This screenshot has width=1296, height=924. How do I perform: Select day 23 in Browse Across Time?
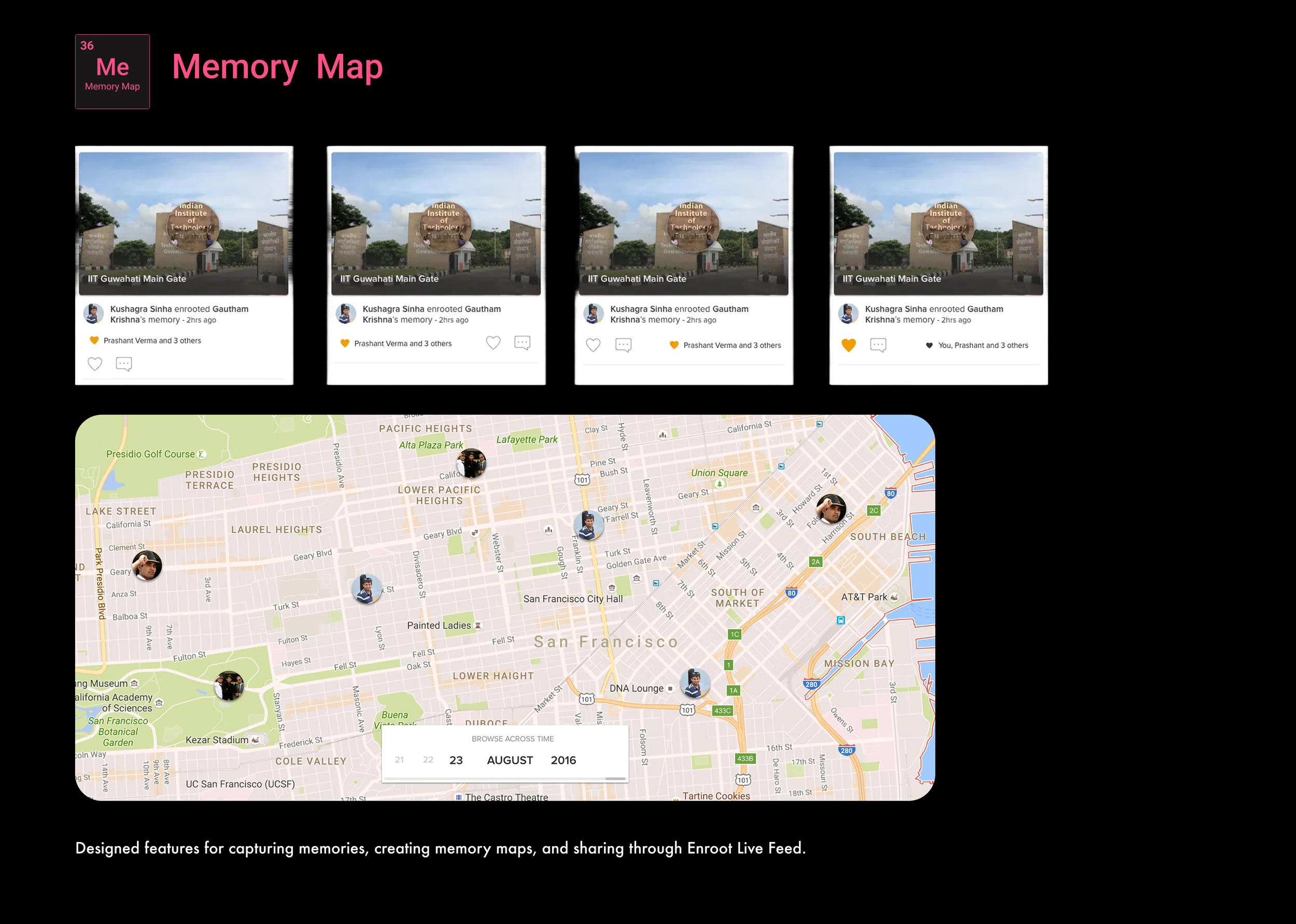click(456, 760)
